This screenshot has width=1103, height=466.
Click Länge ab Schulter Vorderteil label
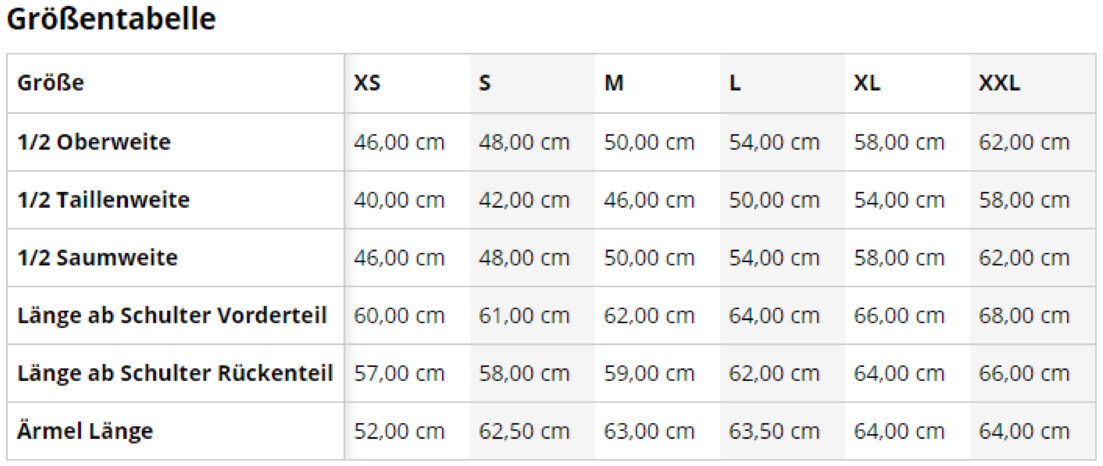pos(172,316)
